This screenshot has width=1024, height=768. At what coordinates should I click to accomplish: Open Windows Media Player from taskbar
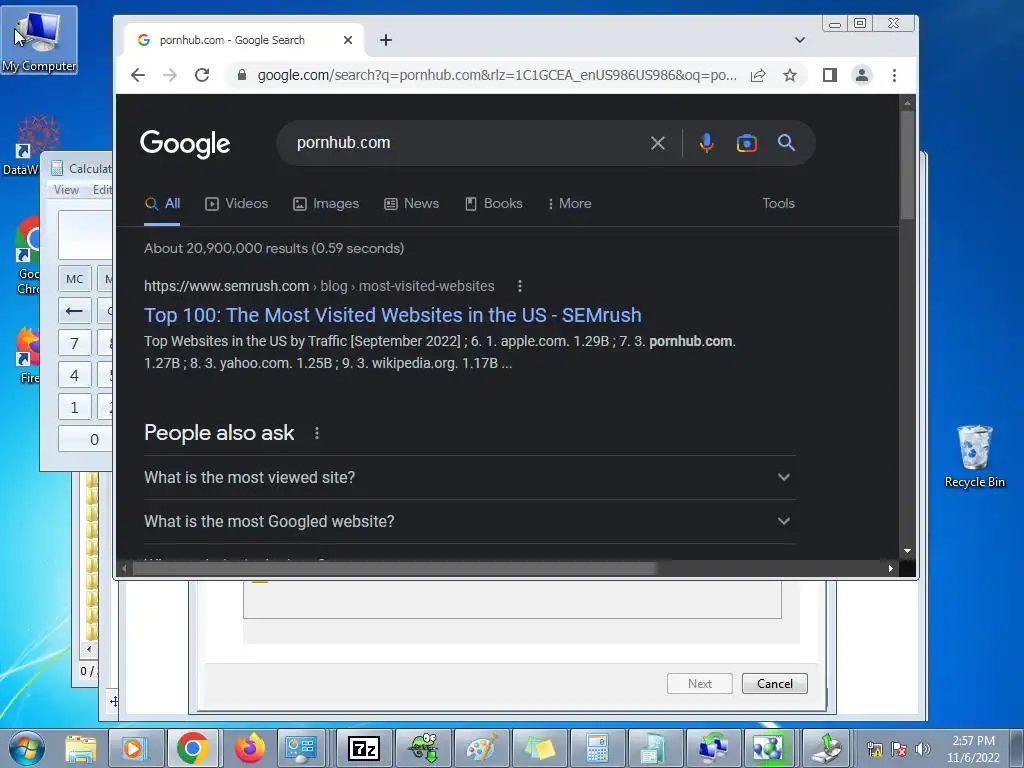click(135, 748)
